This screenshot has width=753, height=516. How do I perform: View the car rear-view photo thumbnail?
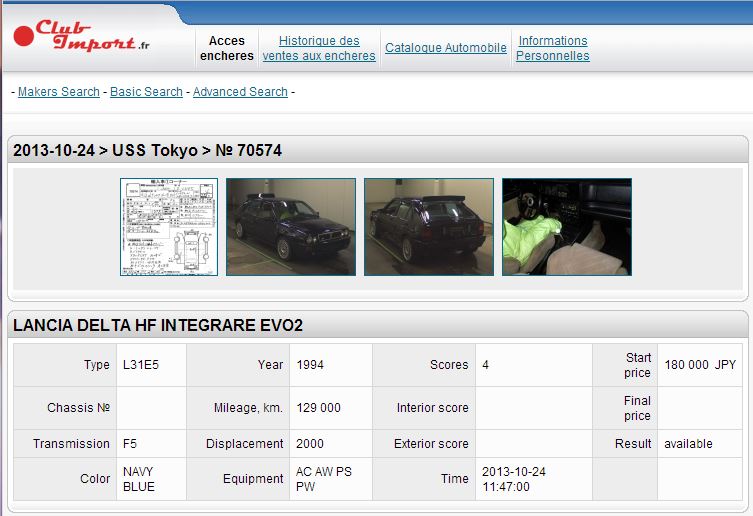click(x=428, y=227)
